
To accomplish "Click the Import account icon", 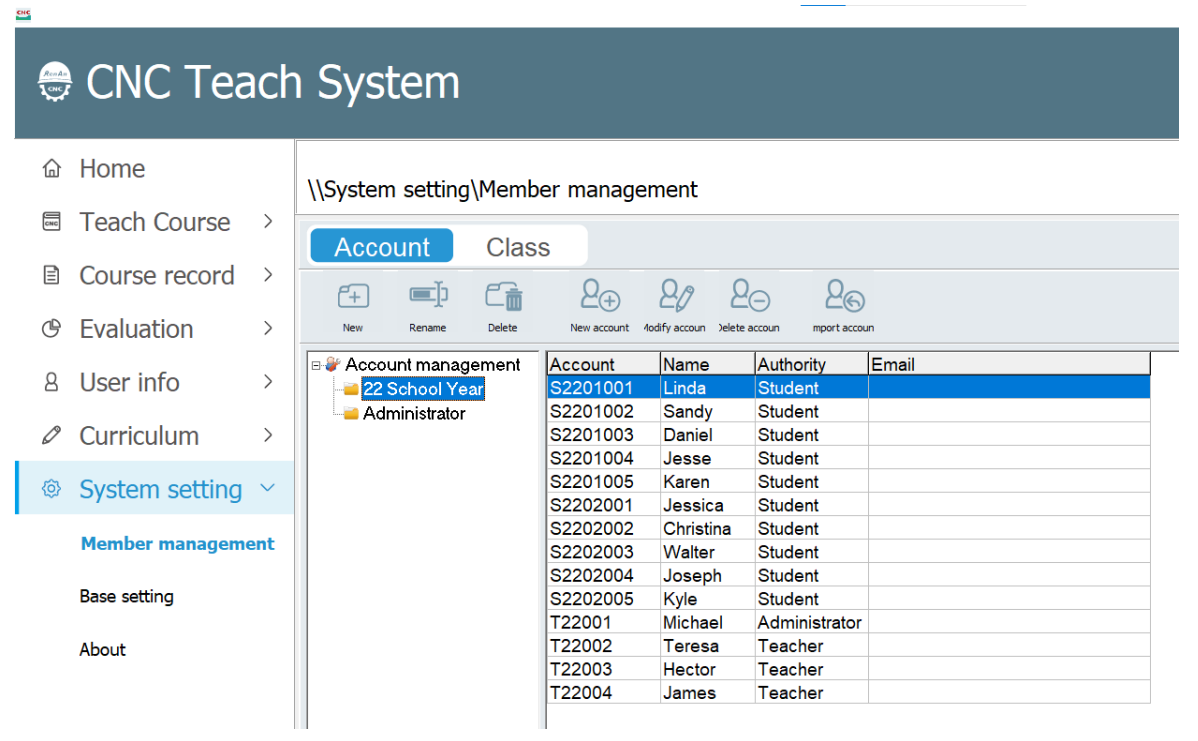I will (x=844, y=296).
